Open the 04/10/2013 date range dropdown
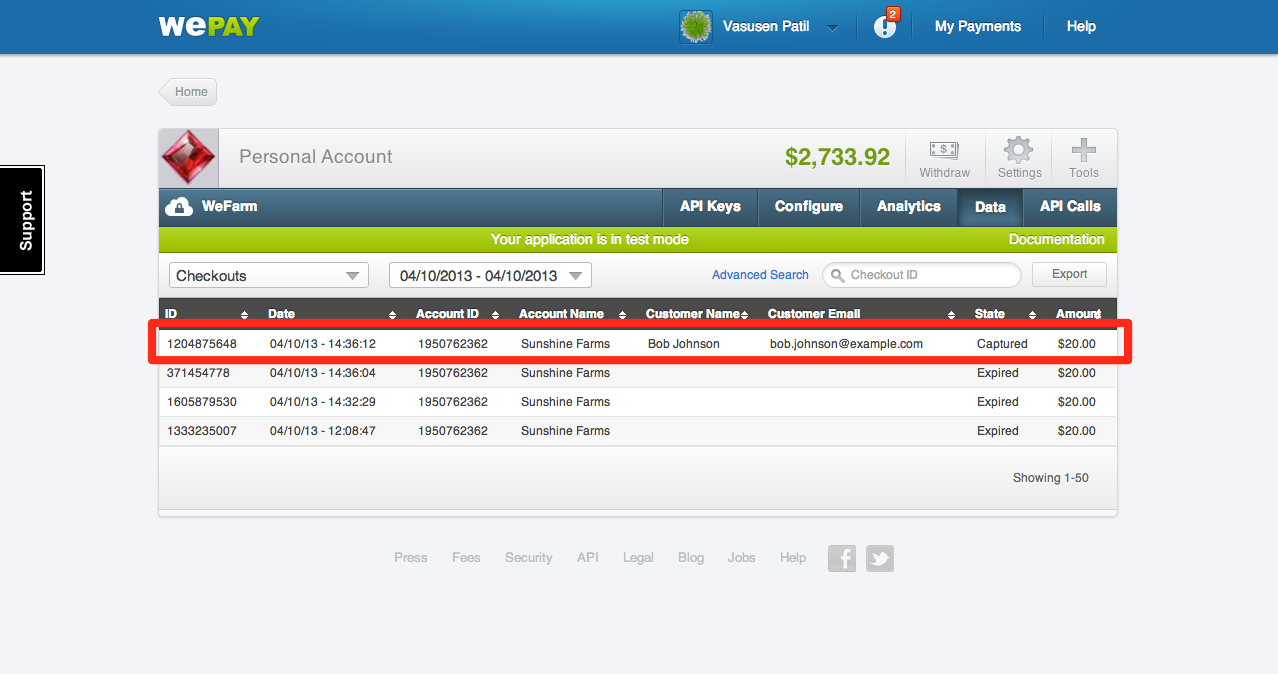Image resolution: width=1278 pixels, height=674 pixels. (x=490, y=276)
